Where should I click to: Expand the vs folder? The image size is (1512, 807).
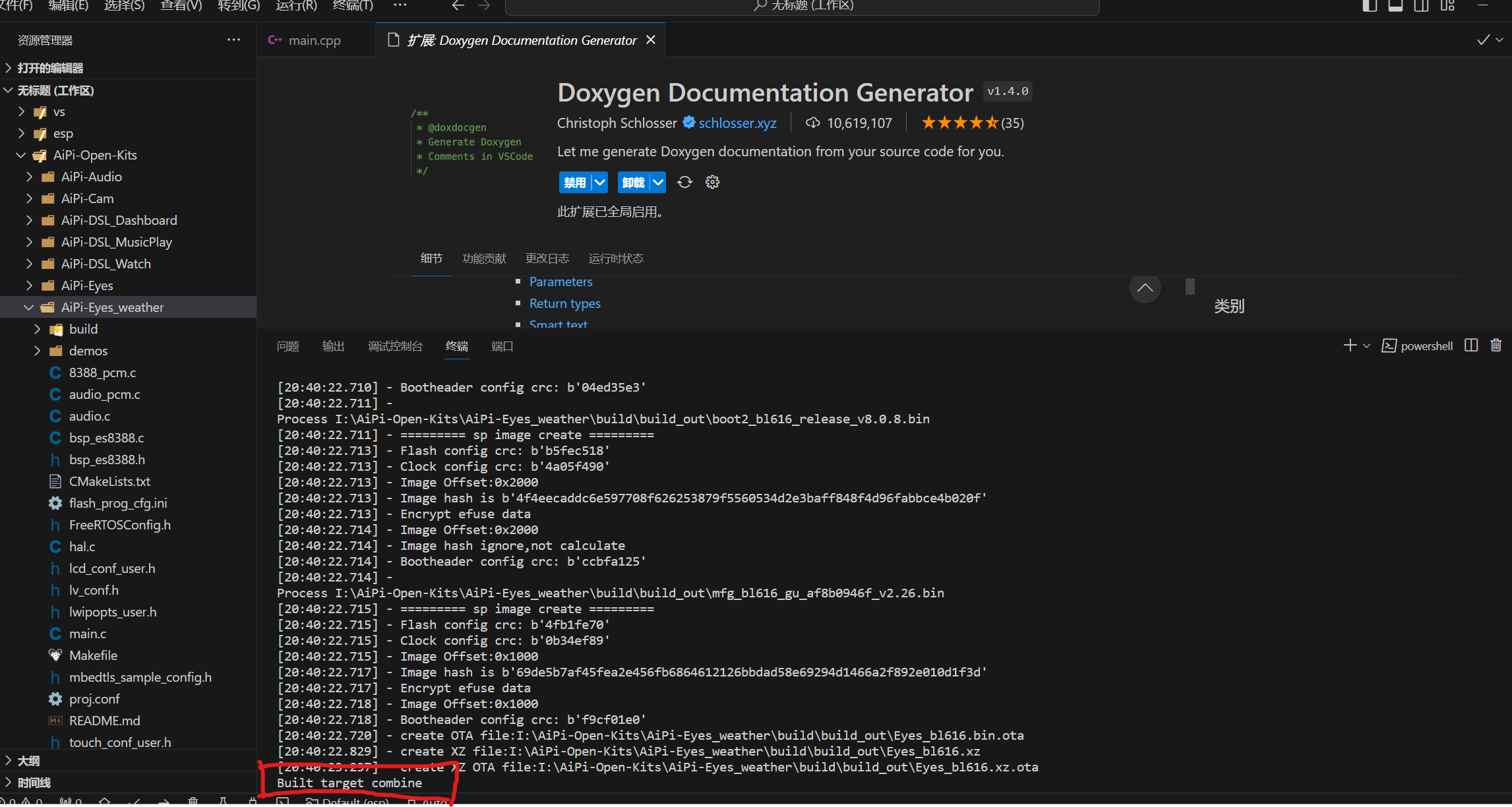pos(128,111)
